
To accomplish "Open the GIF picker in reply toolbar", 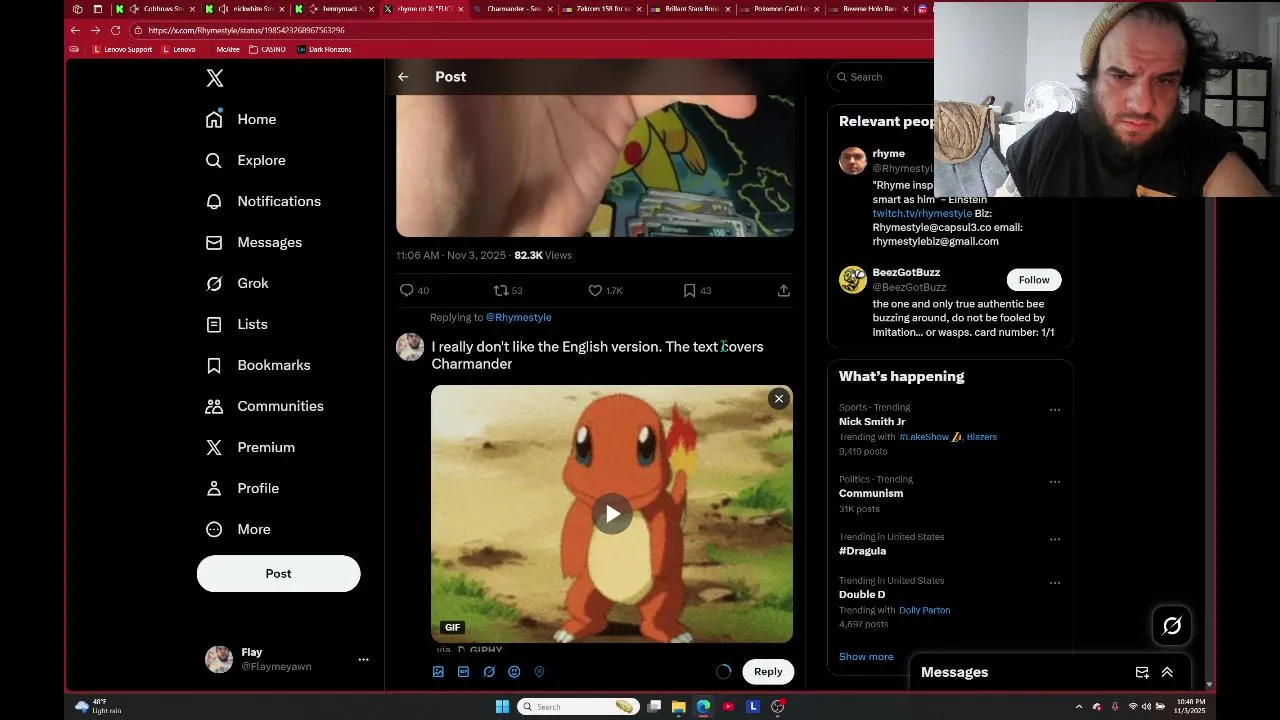I will 463,672.
